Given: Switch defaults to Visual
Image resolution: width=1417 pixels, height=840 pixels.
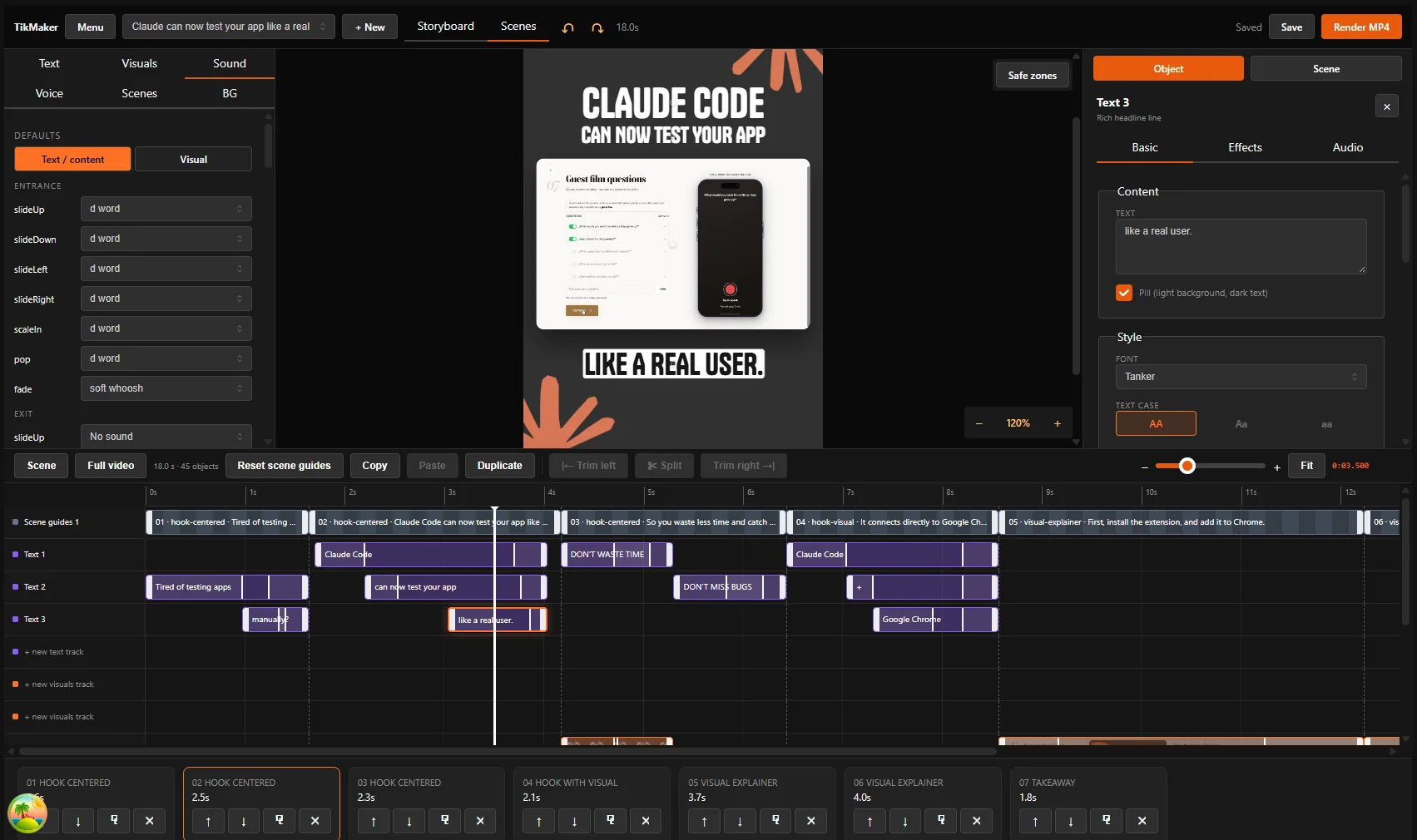Looking at the screenshot, I should [x=193, y=159].
